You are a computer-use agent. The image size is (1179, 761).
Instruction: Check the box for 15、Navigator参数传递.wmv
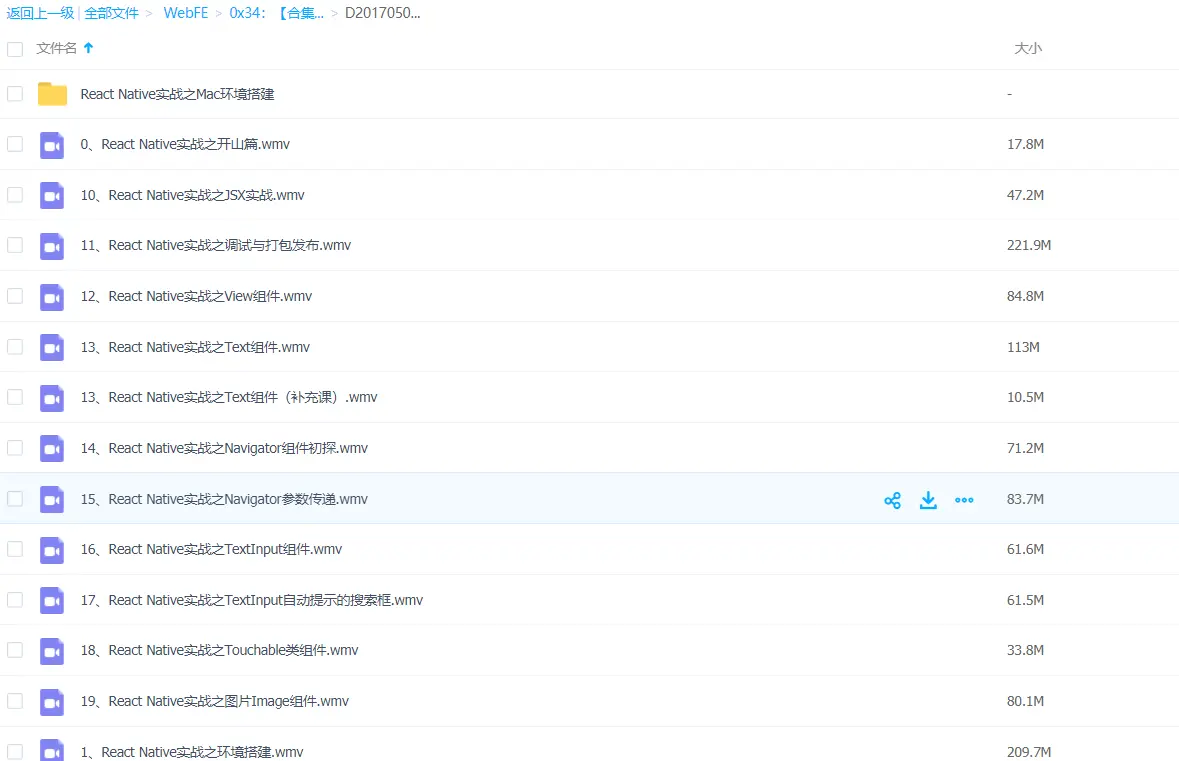tap(15, 499)
